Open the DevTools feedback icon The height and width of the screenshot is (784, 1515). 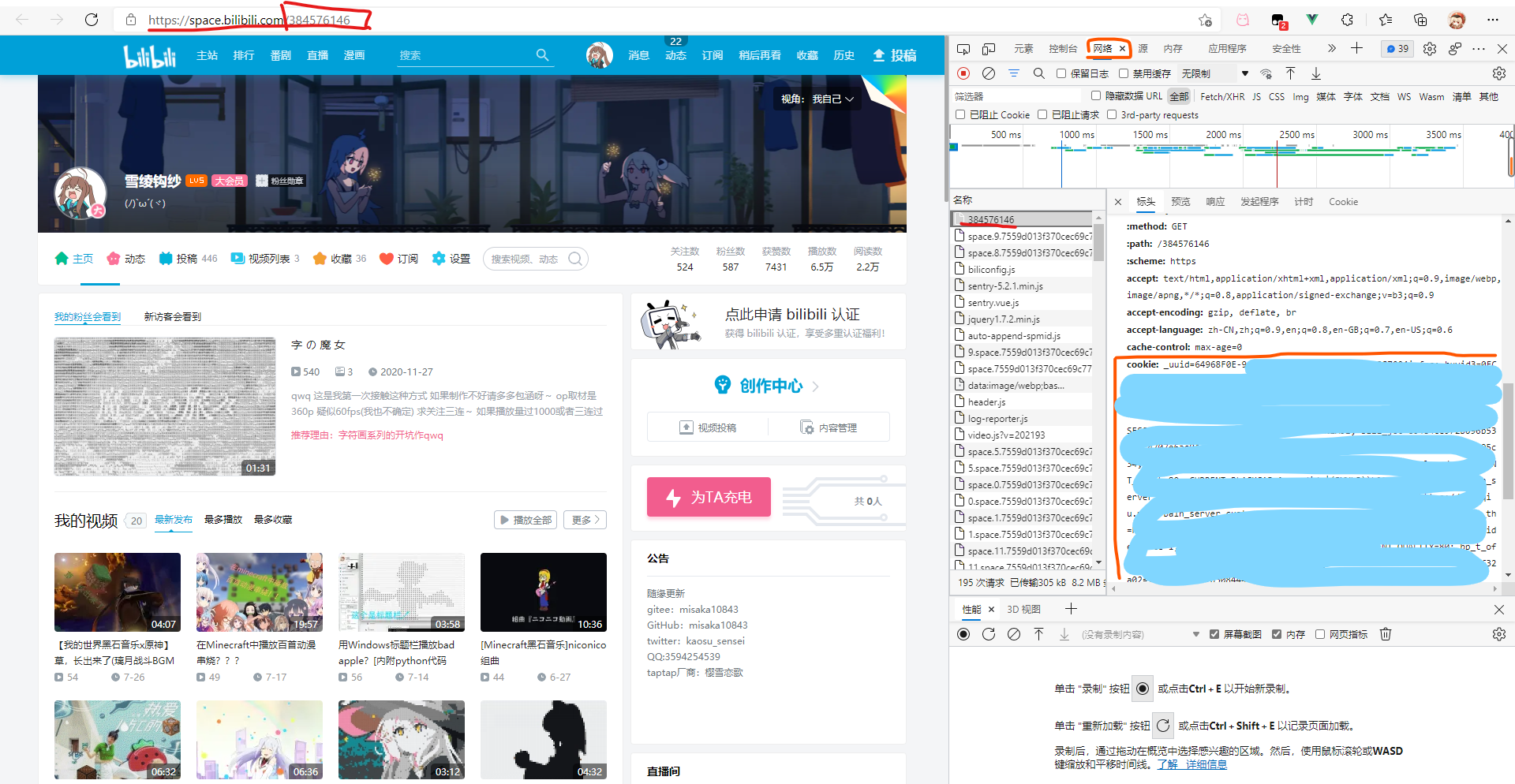1455,49
